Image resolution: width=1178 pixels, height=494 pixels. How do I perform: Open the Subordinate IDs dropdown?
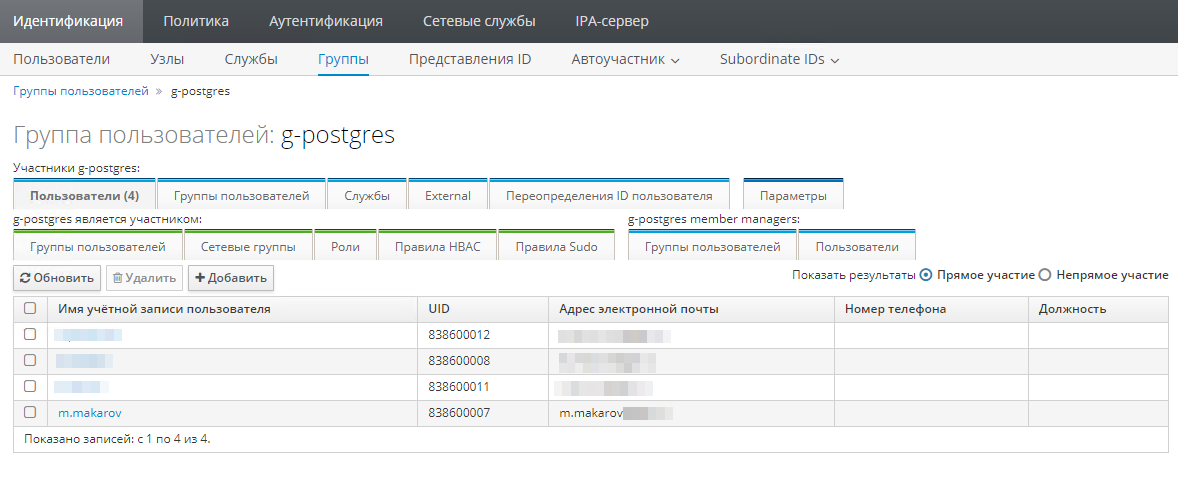(779, 59)
